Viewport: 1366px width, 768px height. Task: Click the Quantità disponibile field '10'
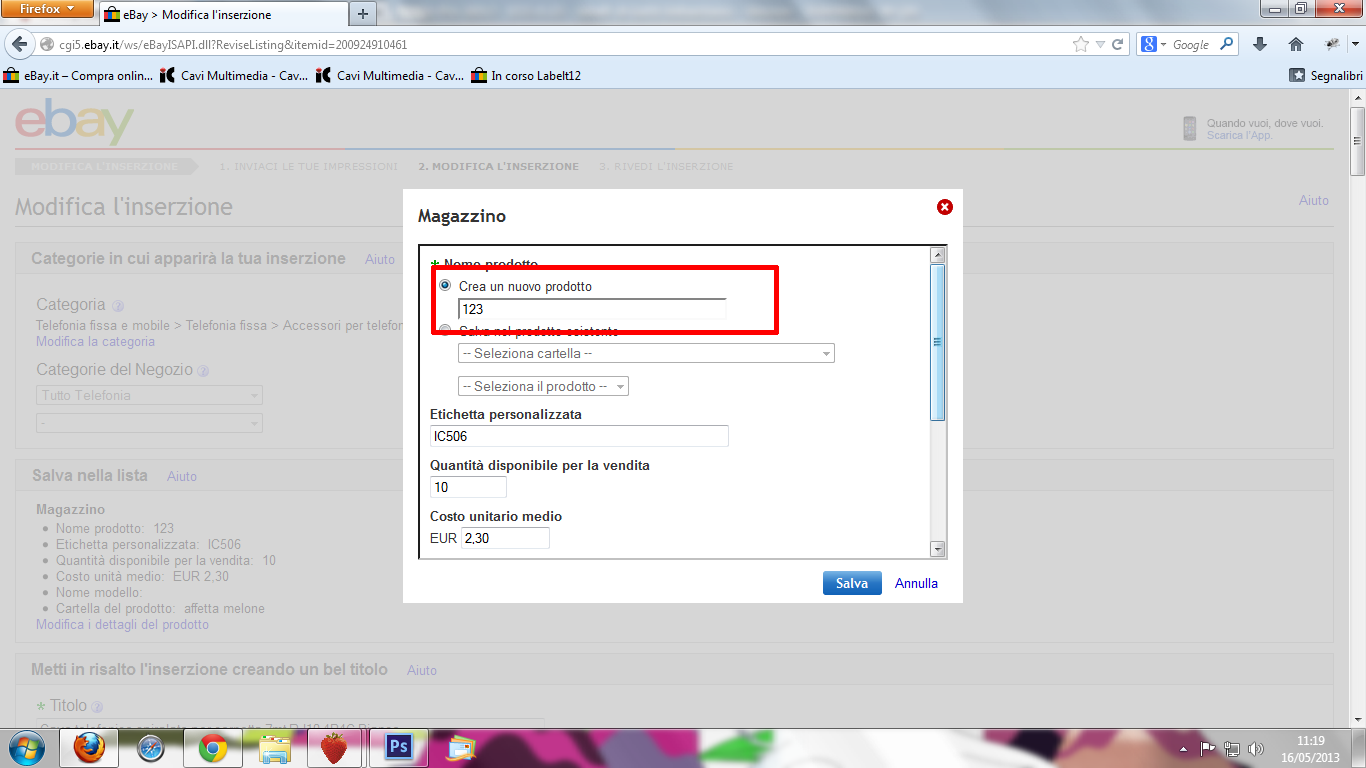coord(468,487)
